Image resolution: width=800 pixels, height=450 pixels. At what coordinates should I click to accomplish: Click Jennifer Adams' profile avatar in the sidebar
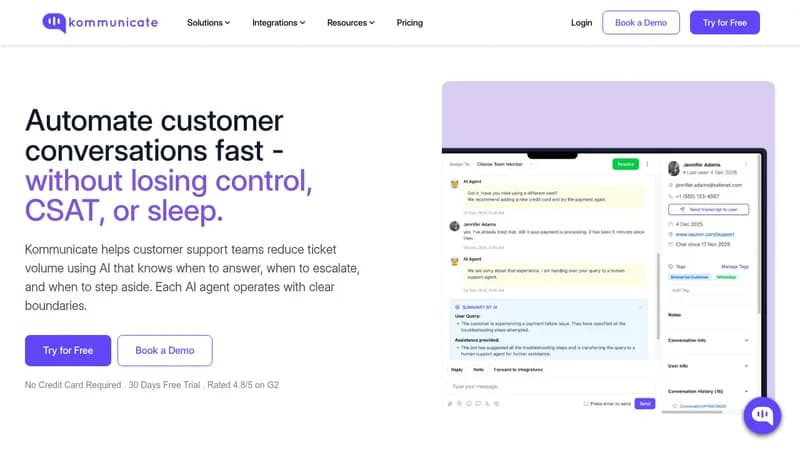click(674, 168)
